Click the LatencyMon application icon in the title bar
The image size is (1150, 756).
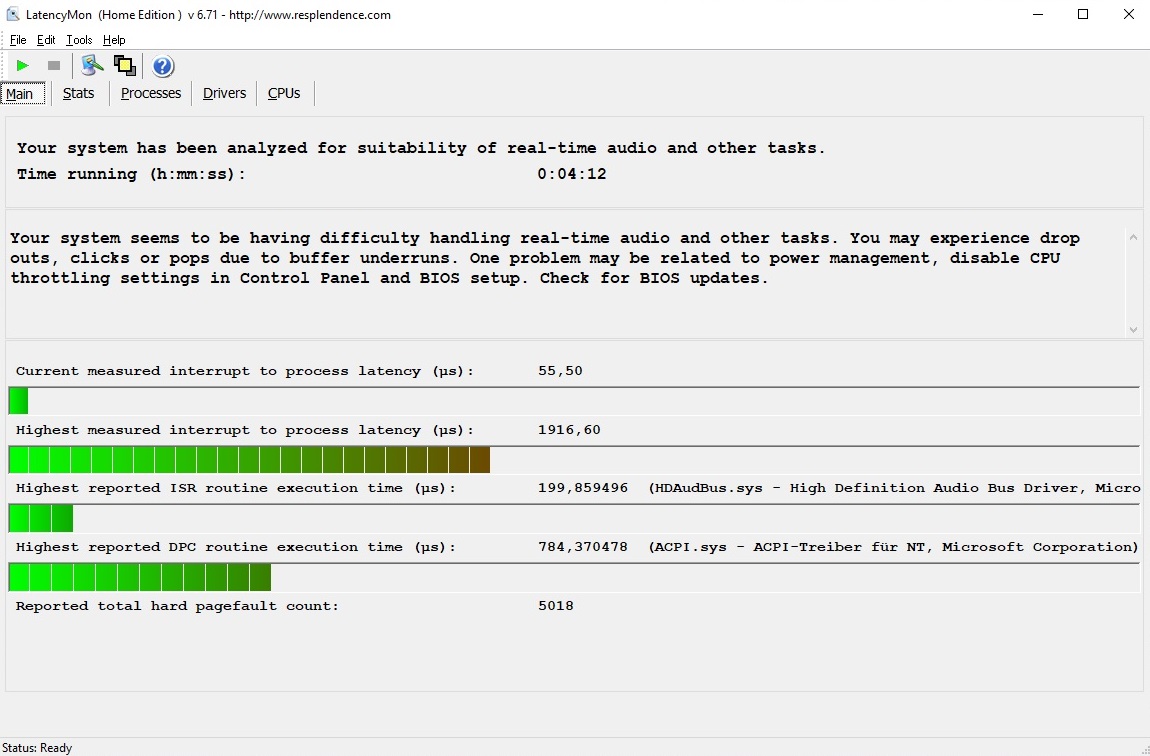click(x=12, y=14)
